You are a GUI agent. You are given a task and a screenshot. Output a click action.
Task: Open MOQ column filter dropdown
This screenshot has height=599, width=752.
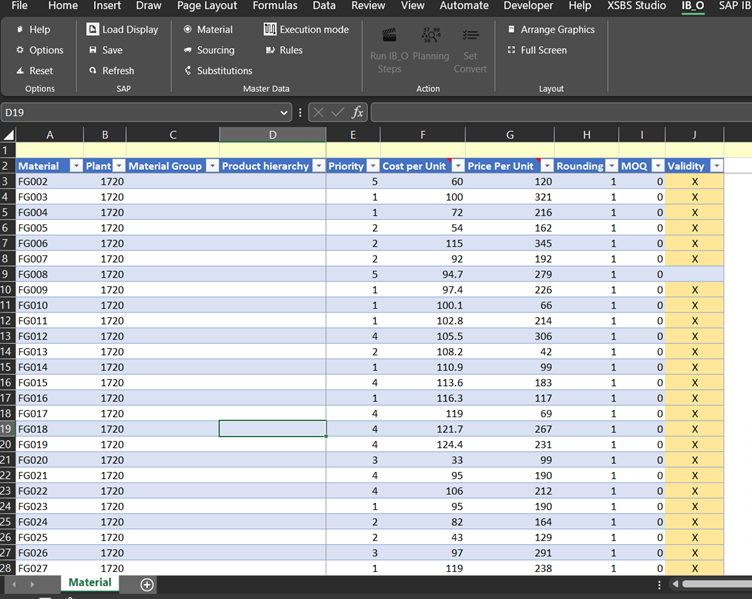pos(658,166)
